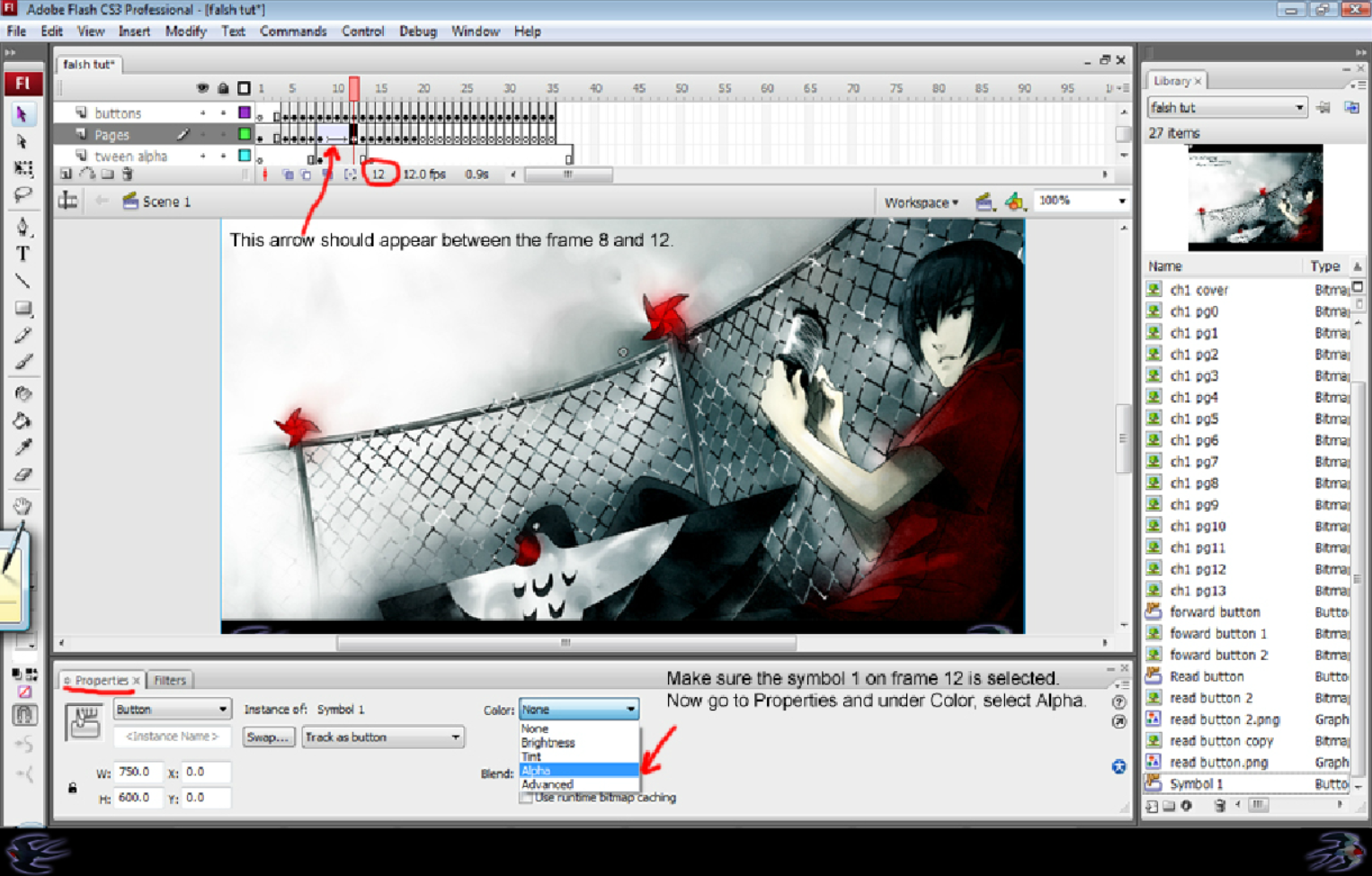Viewport: 1372px width, 876px height.
Task: Choose Advanced in the Color list
Action: coord(578,784)
